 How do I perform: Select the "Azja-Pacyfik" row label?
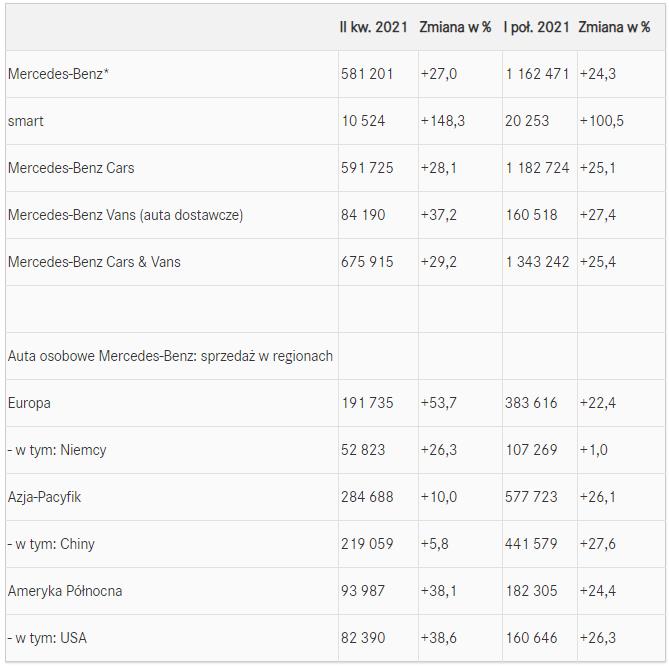(x=45, y=497)
